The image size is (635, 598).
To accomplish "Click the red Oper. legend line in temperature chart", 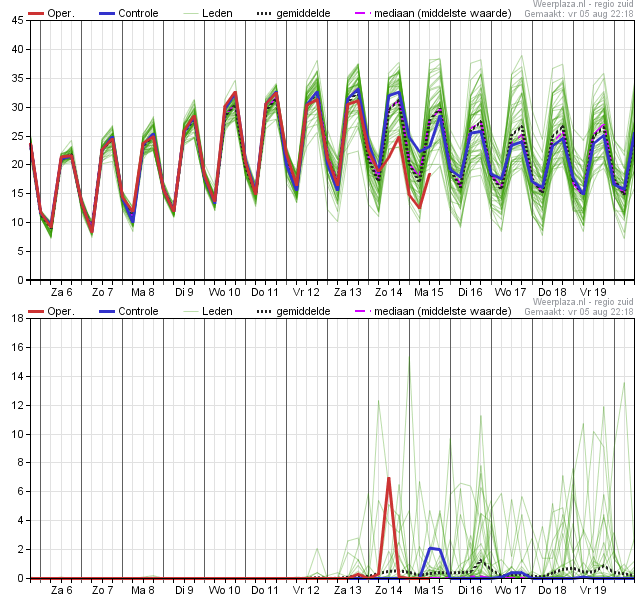I will pos(36,14).
